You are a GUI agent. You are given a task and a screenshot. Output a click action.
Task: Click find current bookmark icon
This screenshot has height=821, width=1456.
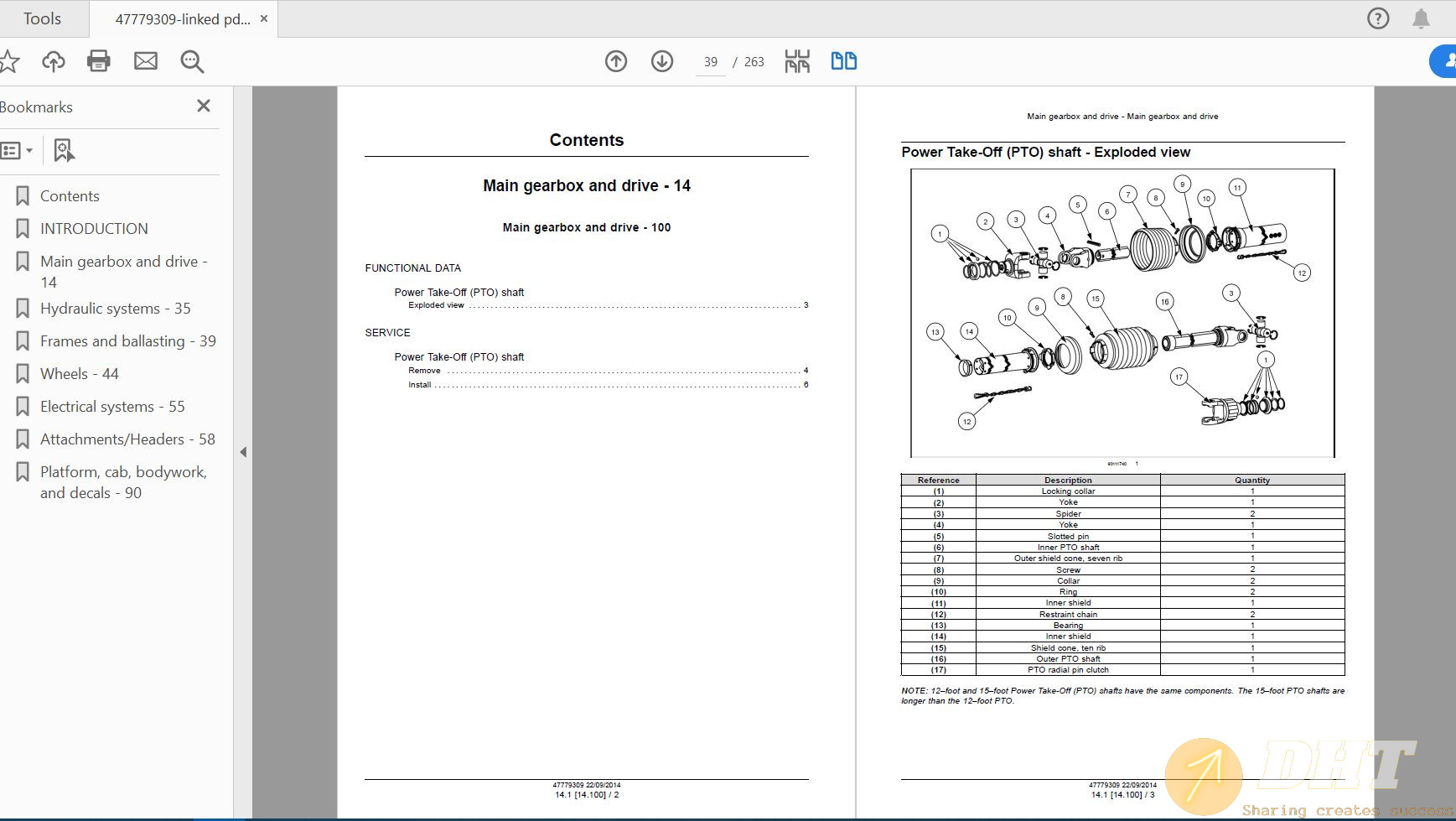point(64,151)
